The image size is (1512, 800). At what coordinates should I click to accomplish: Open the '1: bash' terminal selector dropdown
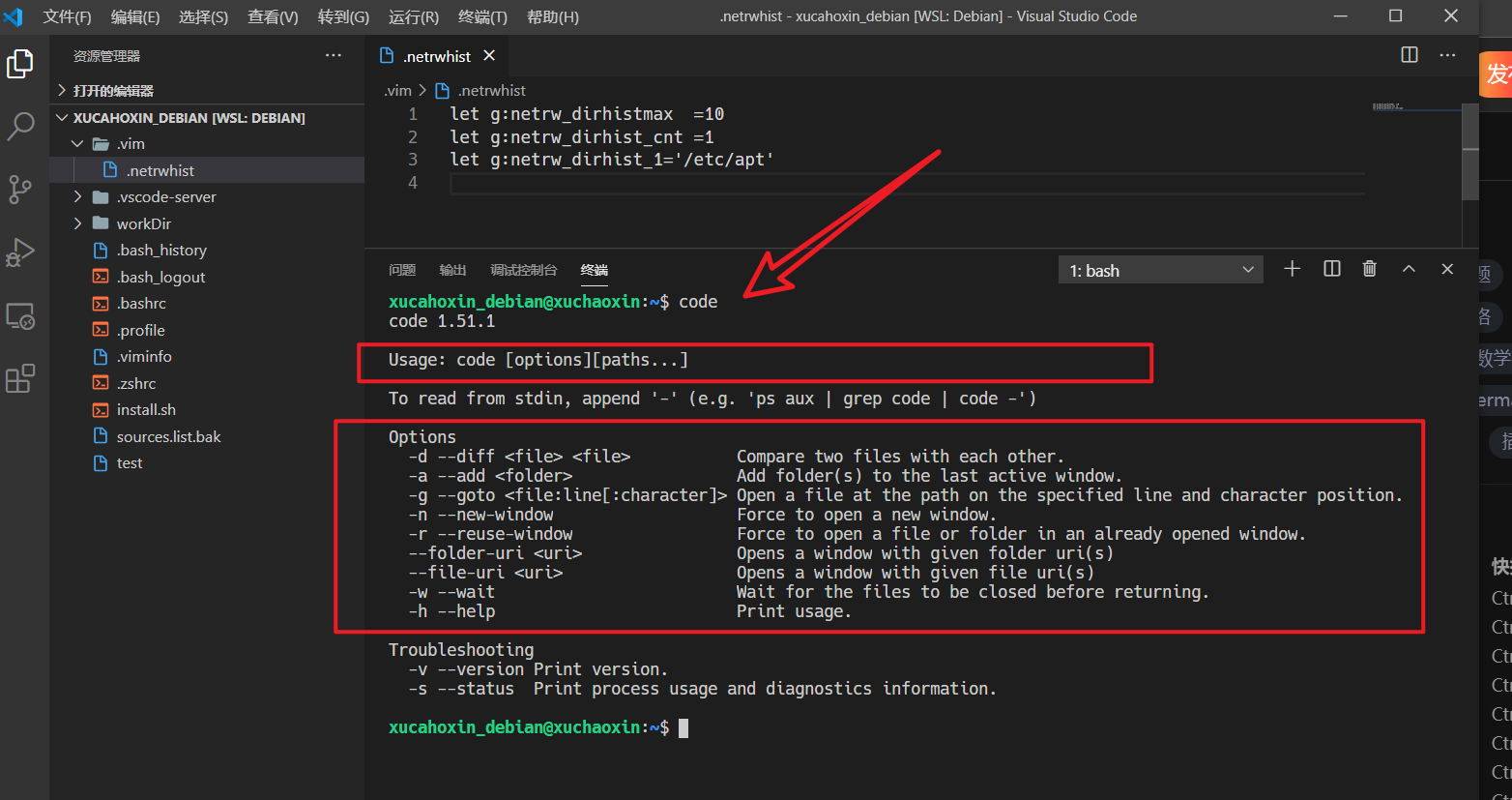point(1161,270)
